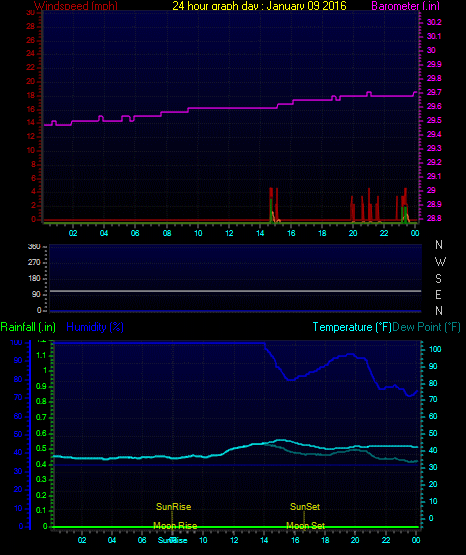Select the Rainfall (.in) legend label
Image resolution: width=466 pixels, height=555 pixels.
point(28,327)
